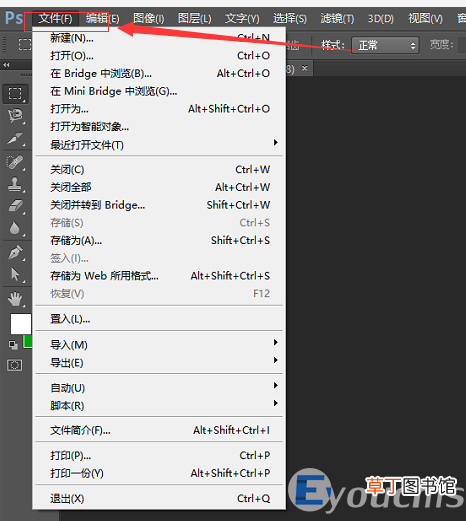
Task: Choose 存储为 Web 所用格式...
Action: [x=159, y=276]
